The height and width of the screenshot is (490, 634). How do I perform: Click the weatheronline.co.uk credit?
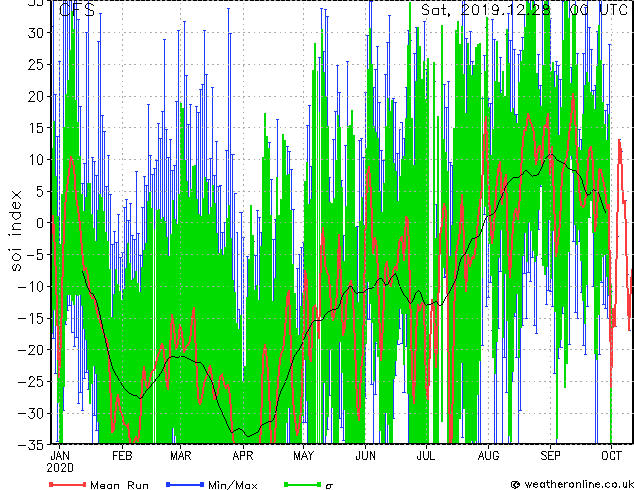[x=572, y=484]
